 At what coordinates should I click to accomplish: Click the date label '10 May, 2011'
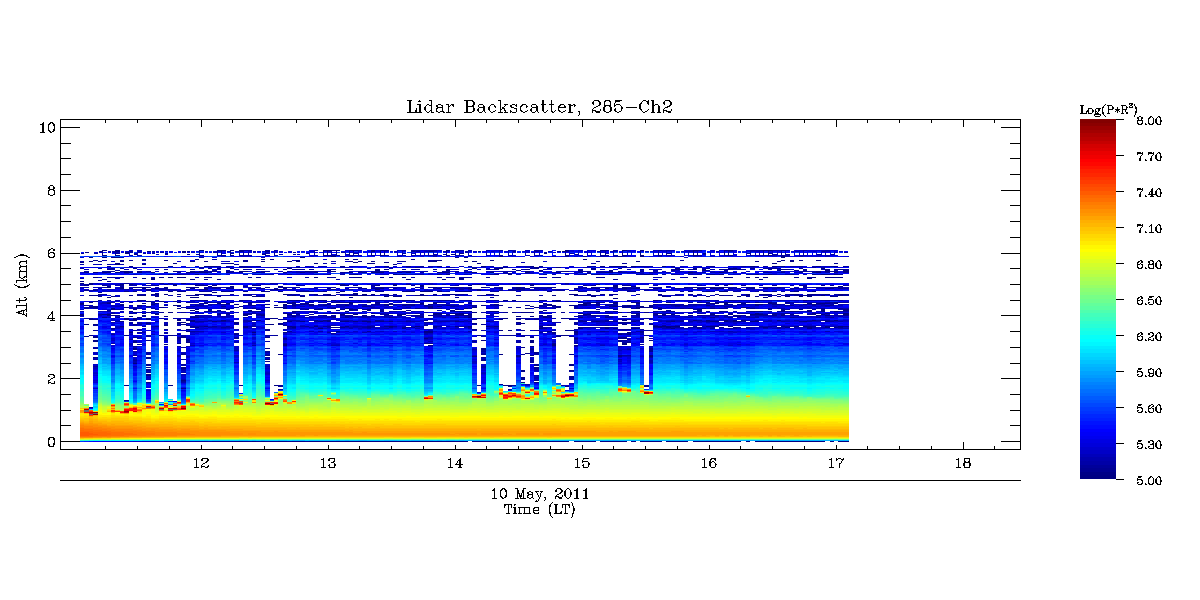click(539, 494)
